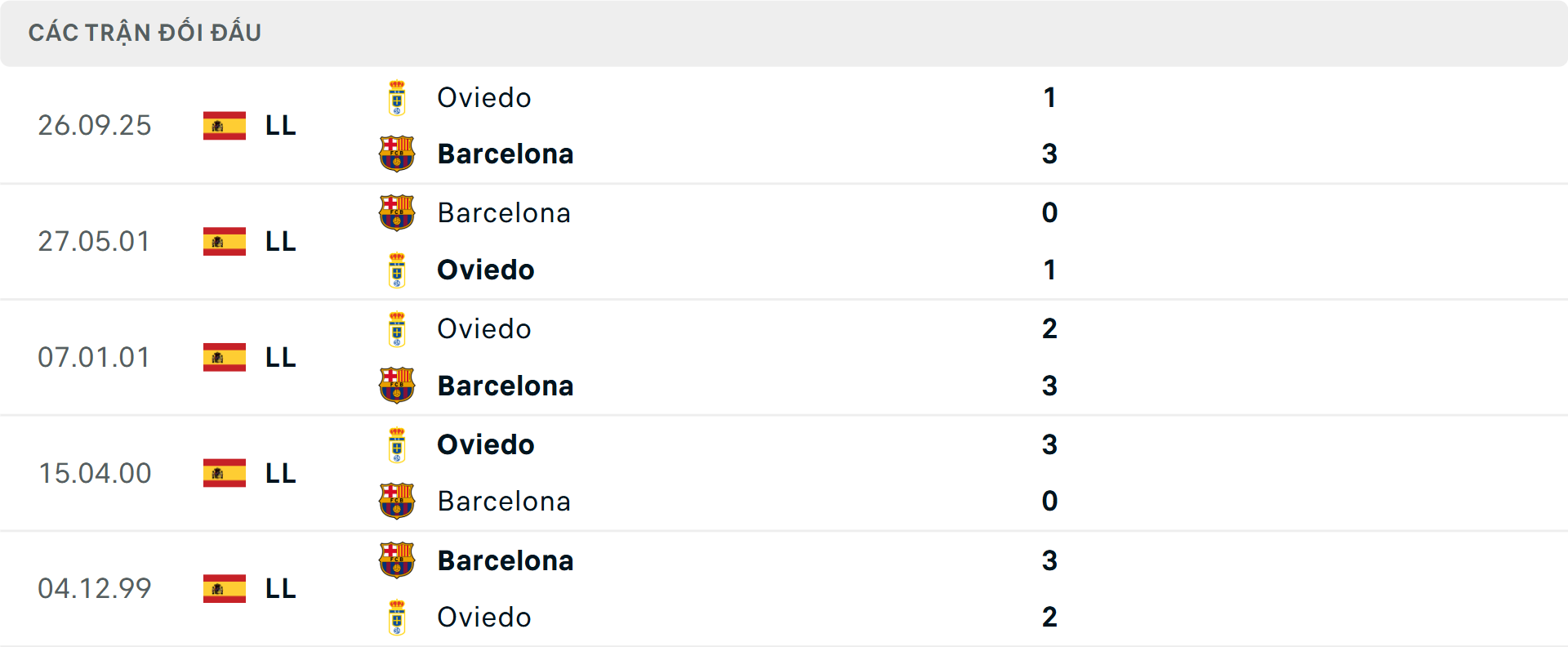Click the Barcelona crest for the 26.09.25 match

point(397,154)
